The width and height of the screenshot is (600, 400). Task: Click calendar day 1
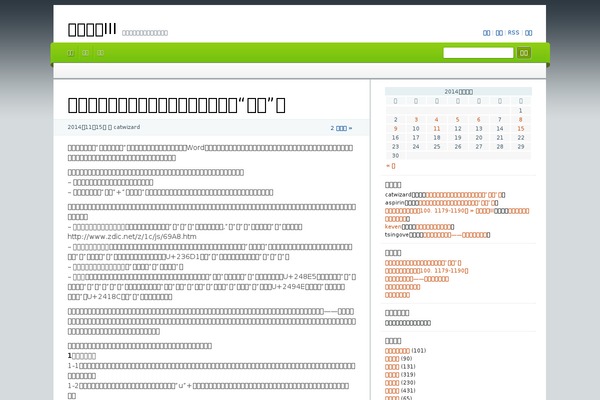(x=520, y=111)
